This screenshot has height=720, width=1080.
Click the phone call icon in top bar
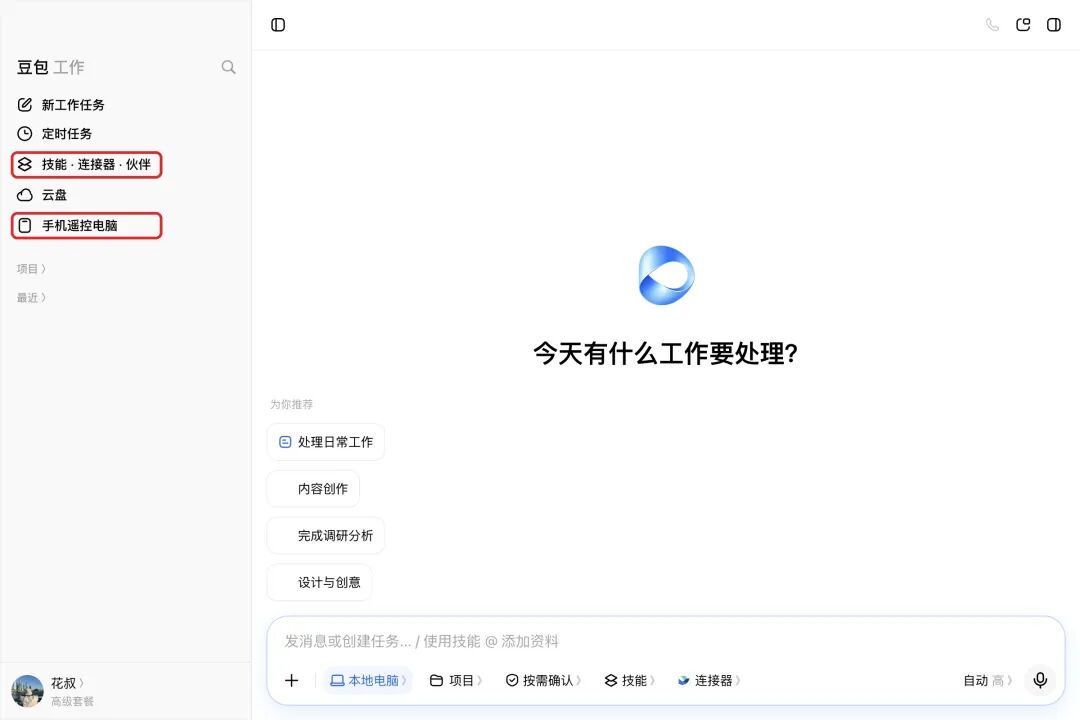click(x=992, y=25)
